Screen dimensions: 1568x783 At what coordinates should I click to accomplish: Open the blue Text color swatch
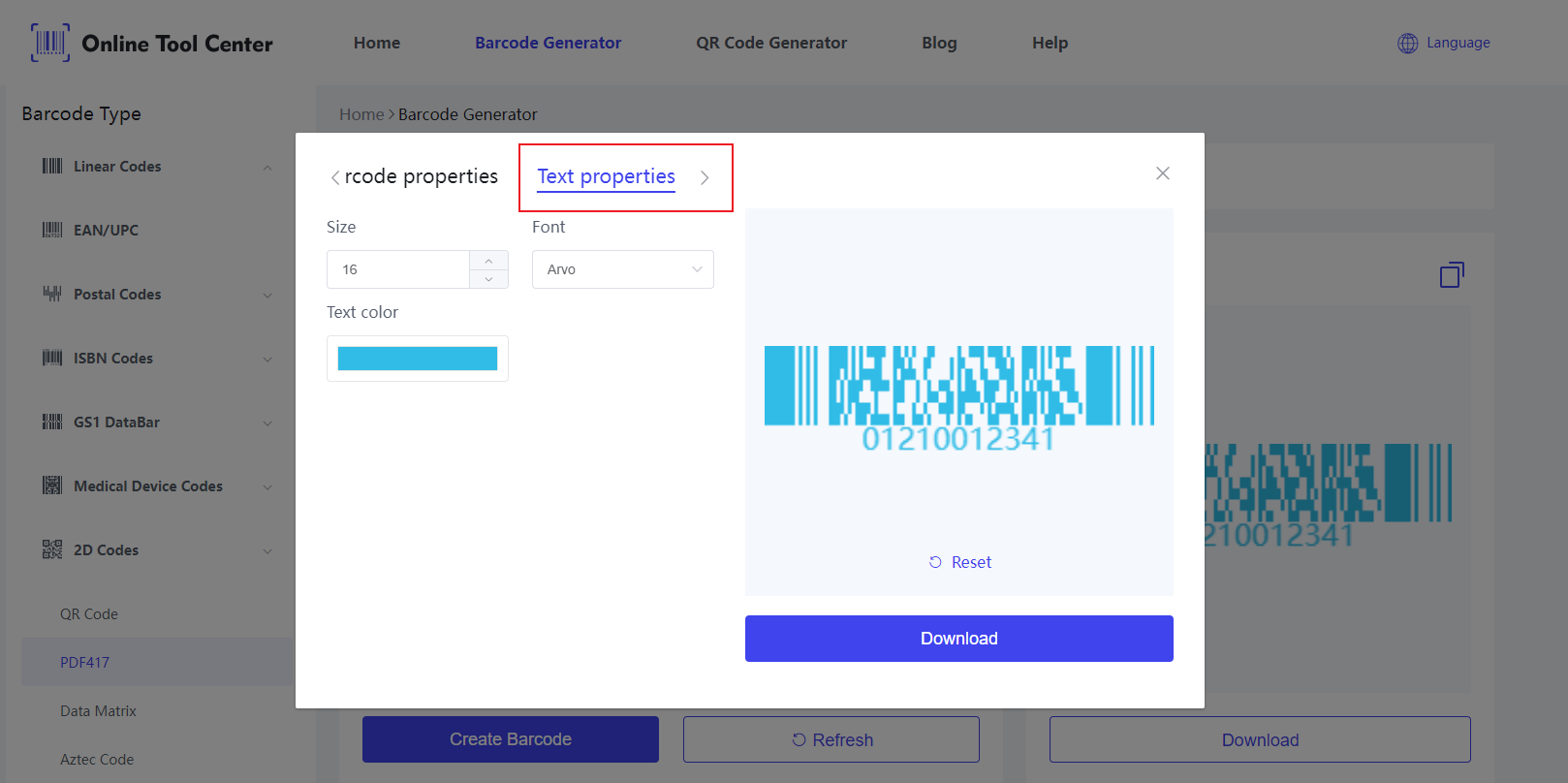[x=418, y=359]
